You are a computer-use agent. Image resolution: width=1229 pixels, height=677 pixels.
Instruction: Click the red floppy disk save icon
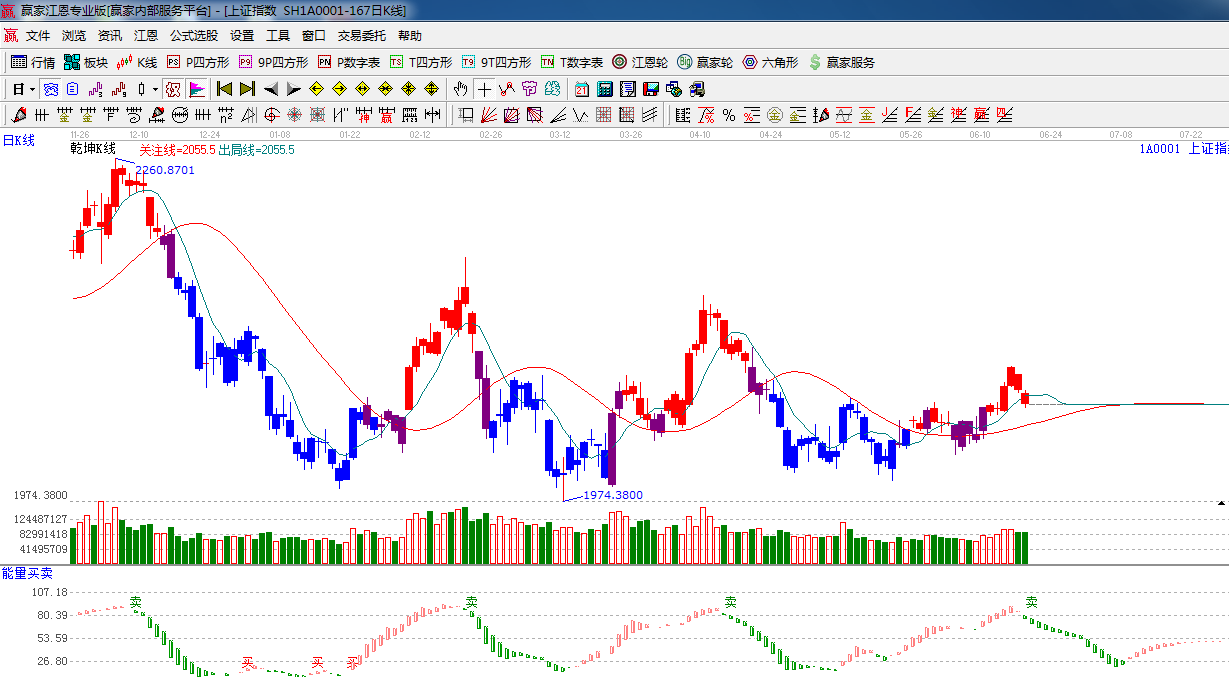coord(651,89)
